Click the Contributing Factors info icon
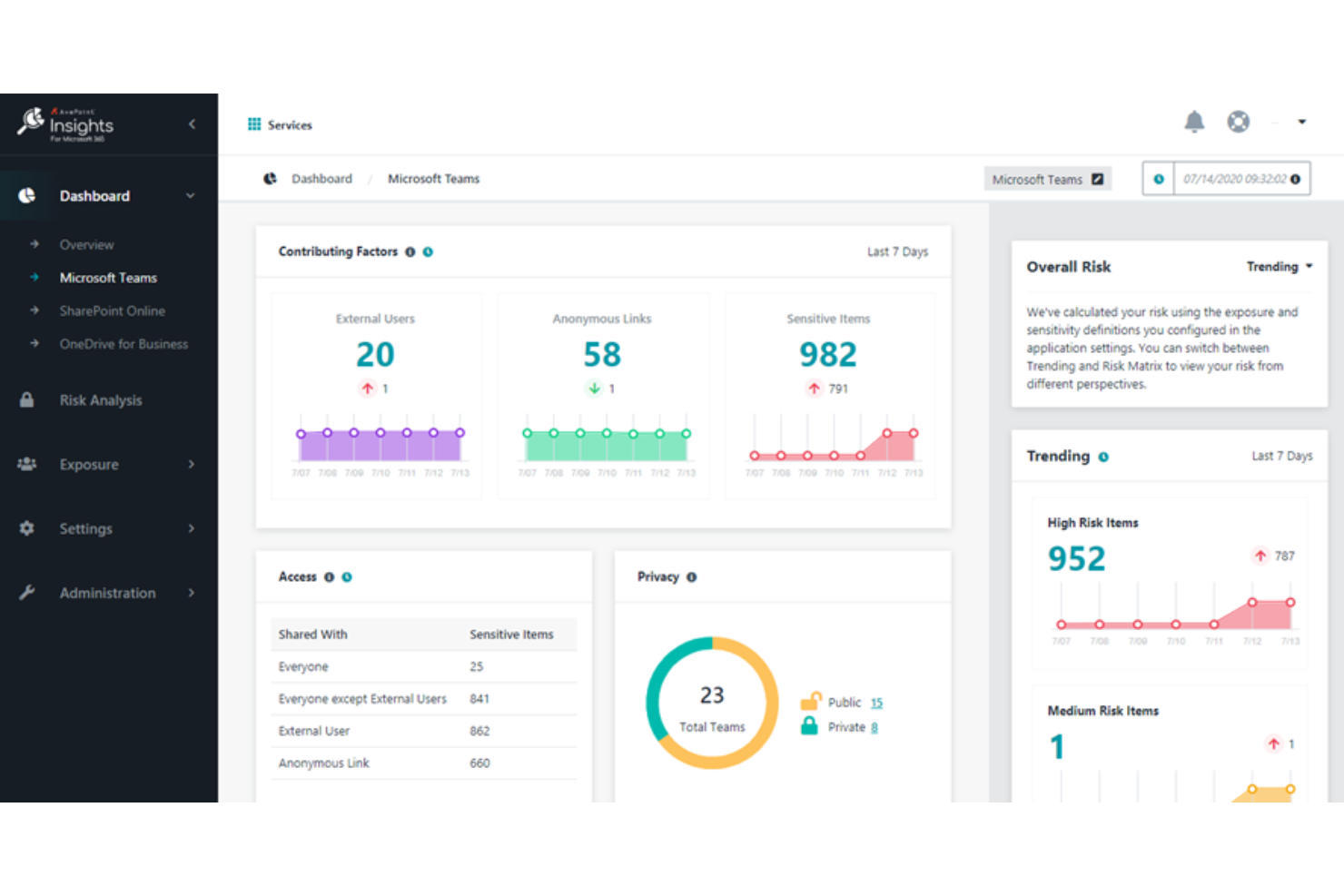 410,252
